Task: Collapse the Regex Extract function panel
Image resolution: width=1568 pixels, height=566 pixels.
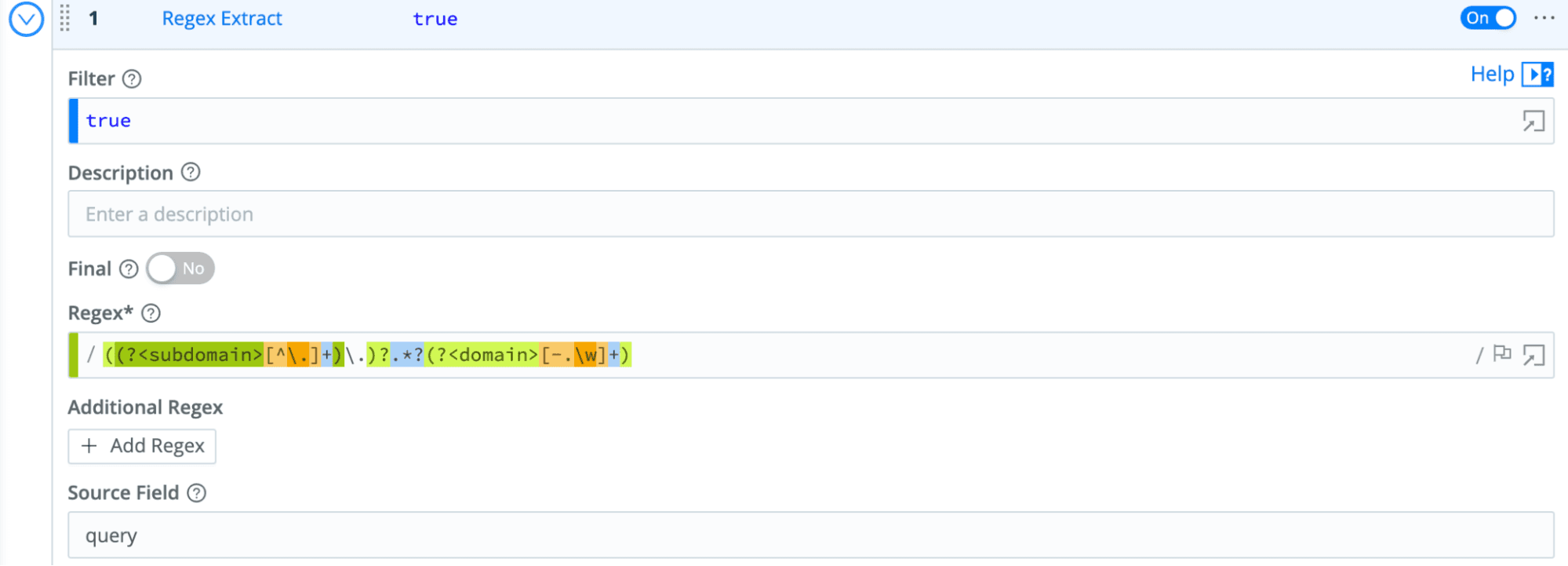Action: 26,19
